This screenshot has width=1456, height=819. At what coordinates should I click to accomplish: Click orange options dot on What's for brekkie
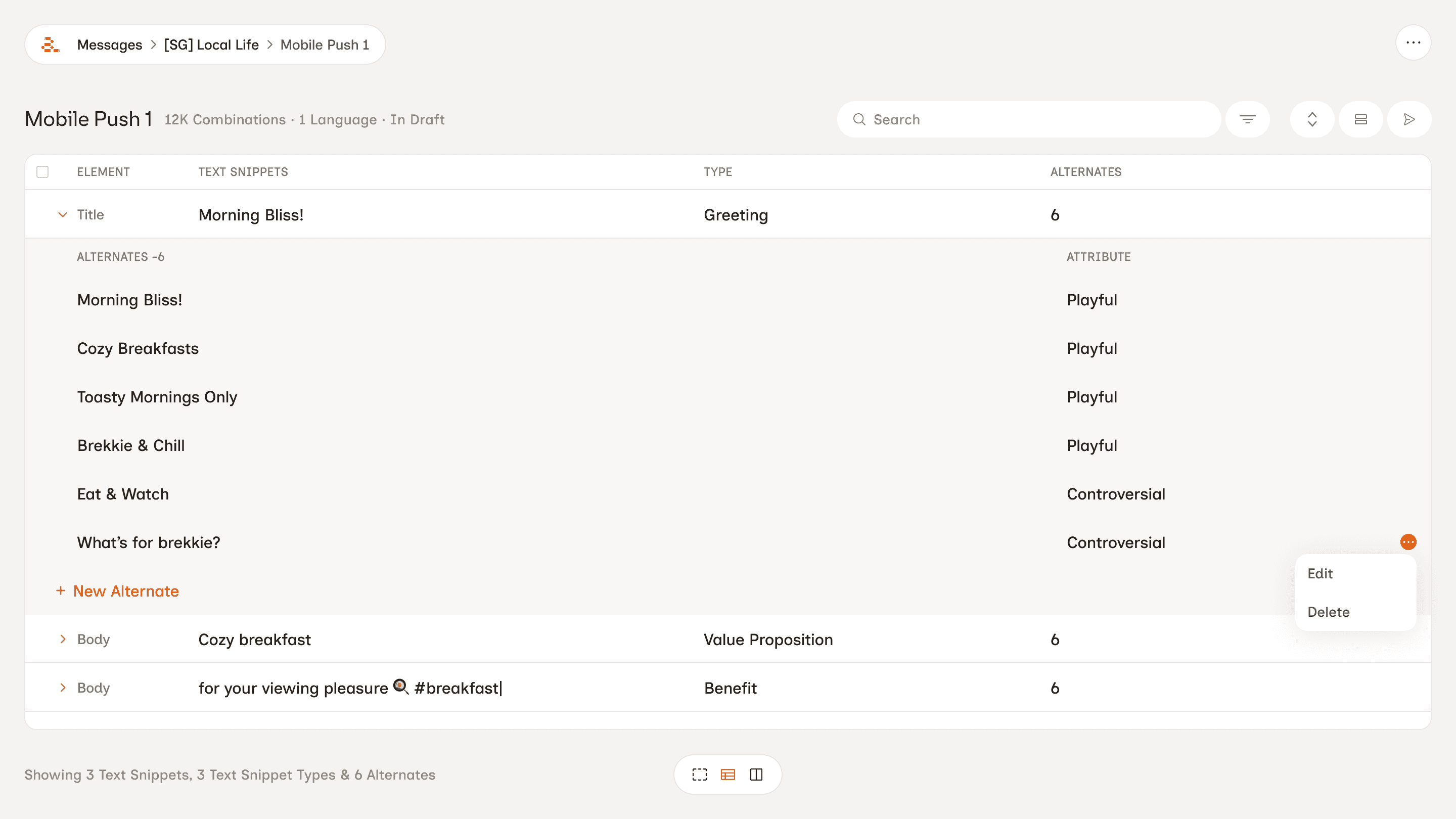(1408, 542)
